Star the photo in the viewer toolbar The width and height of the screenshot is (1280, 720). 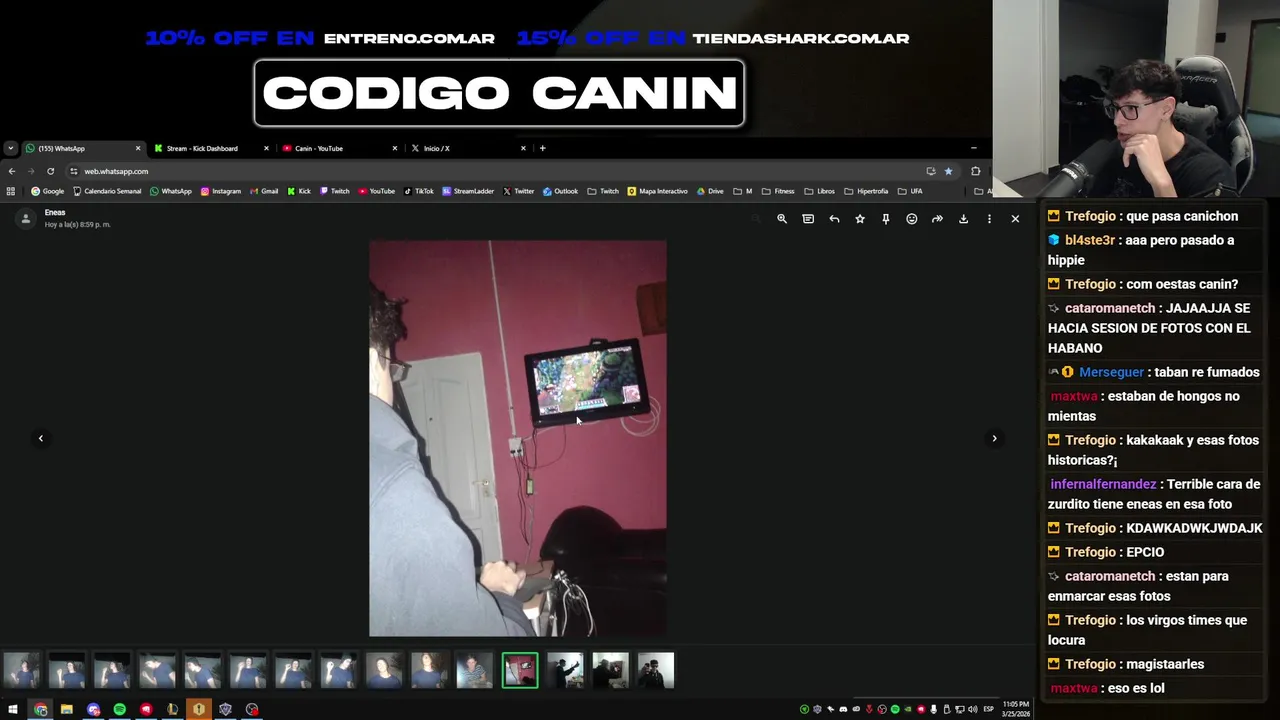860,219
